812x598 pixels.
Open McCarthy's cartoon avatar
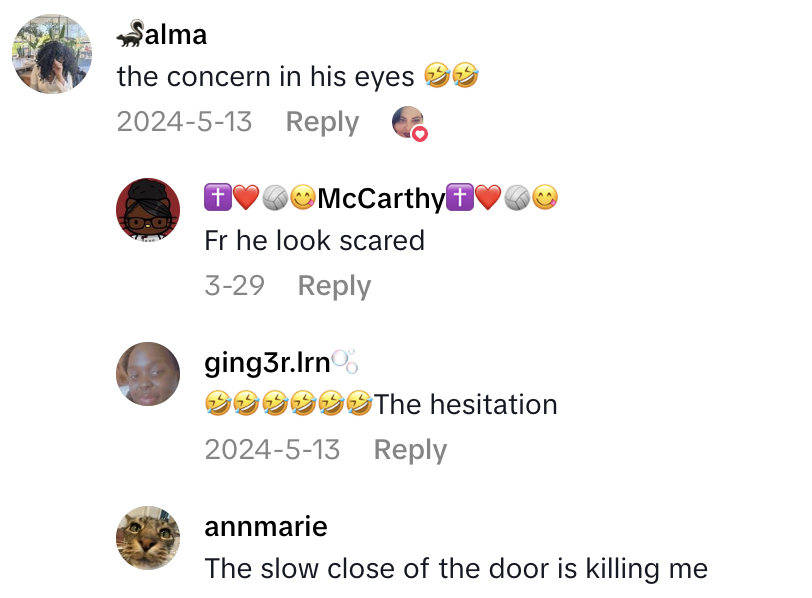pyautogui.click(x=148, y=210)
